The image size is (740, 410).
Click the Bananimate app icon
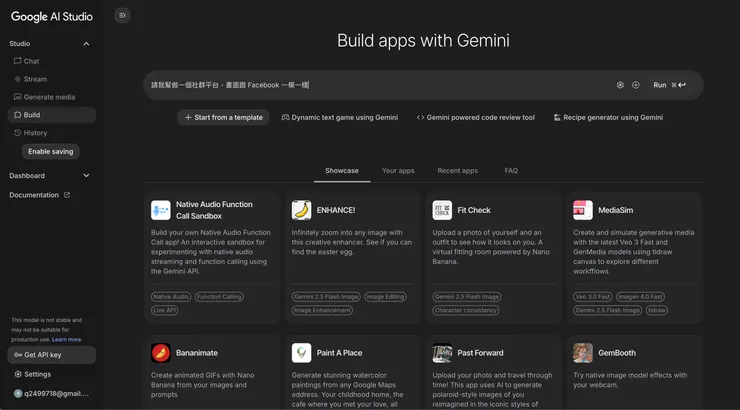tap(161, 353)
